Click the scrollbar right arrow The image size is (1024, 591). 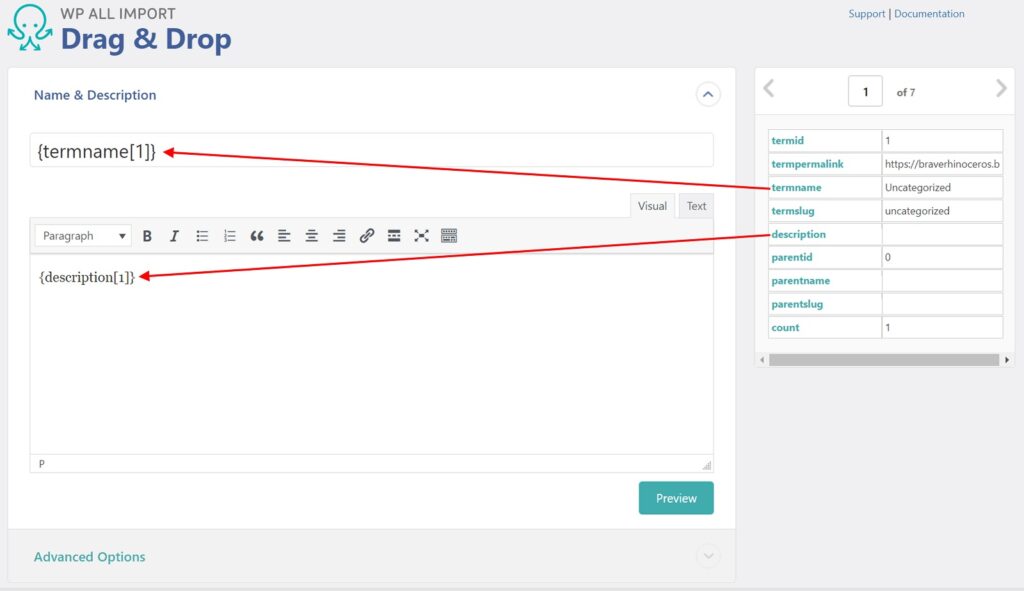pos(1007,360)
